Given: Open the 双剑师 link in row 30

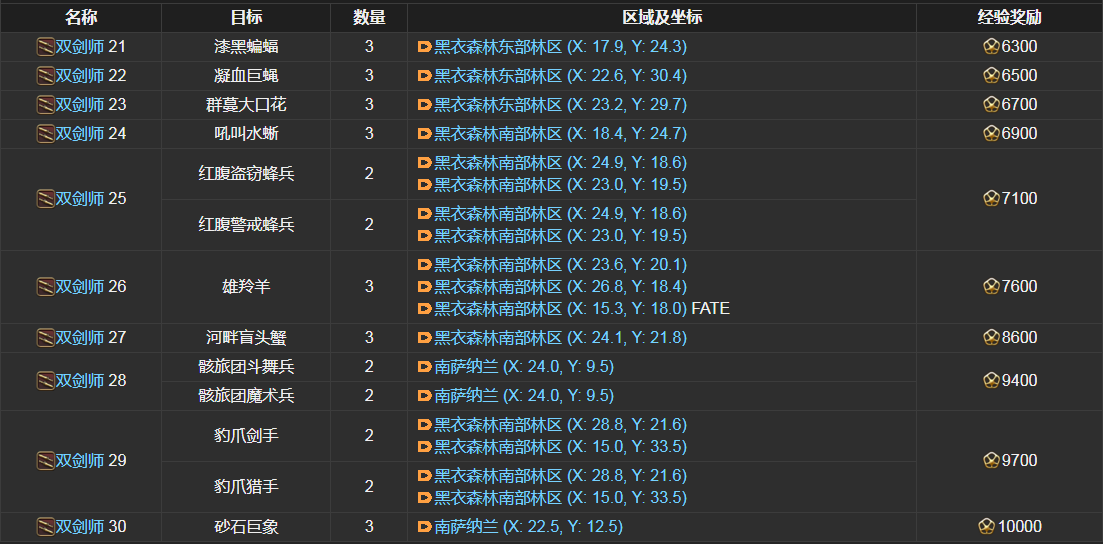Looking at the screenshot, I should 80,526.
